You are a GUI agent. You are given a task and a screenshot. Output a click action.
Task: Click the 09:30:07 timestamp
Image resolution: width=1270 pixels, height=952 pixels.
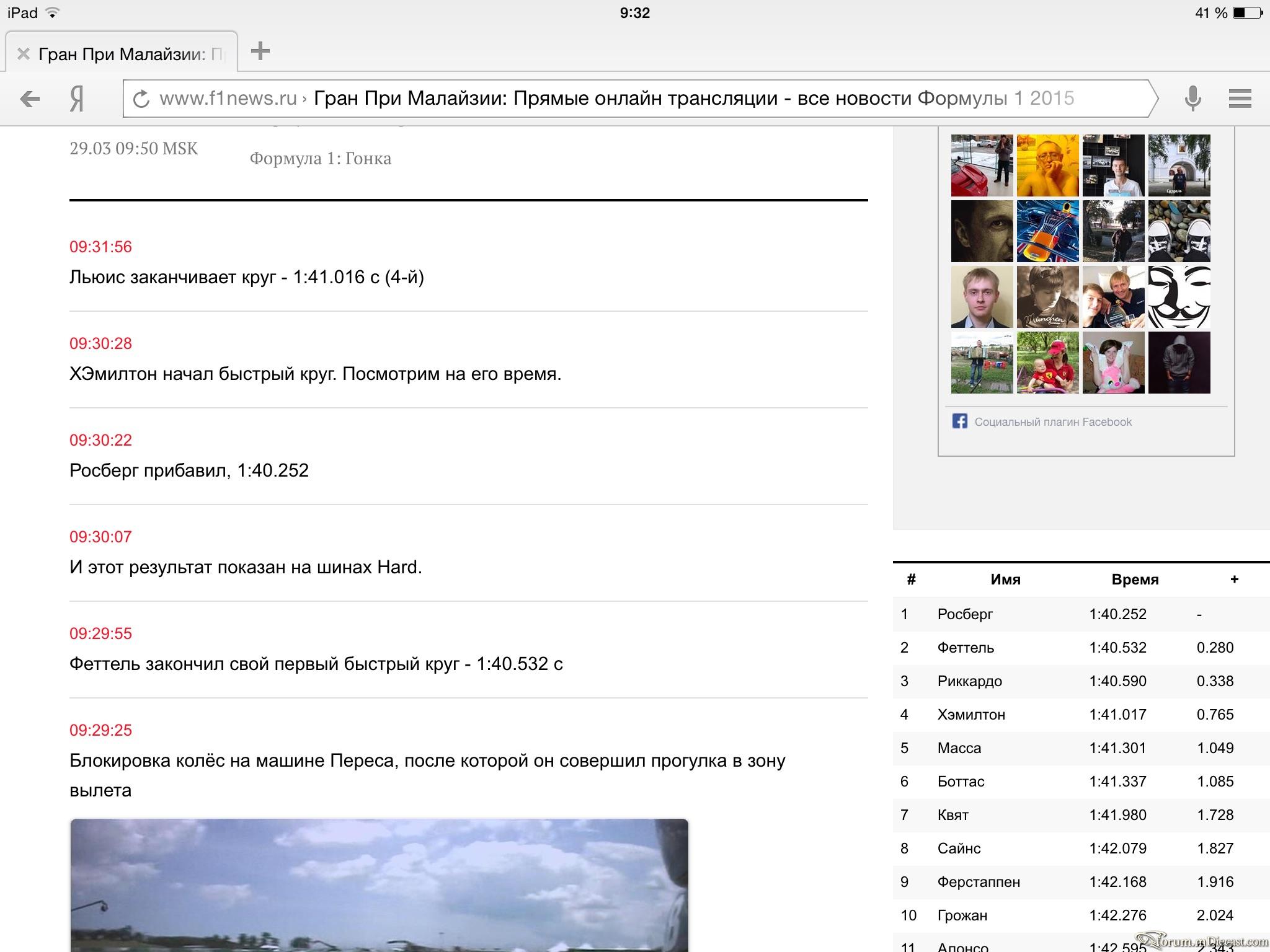[x=100, y=537]
